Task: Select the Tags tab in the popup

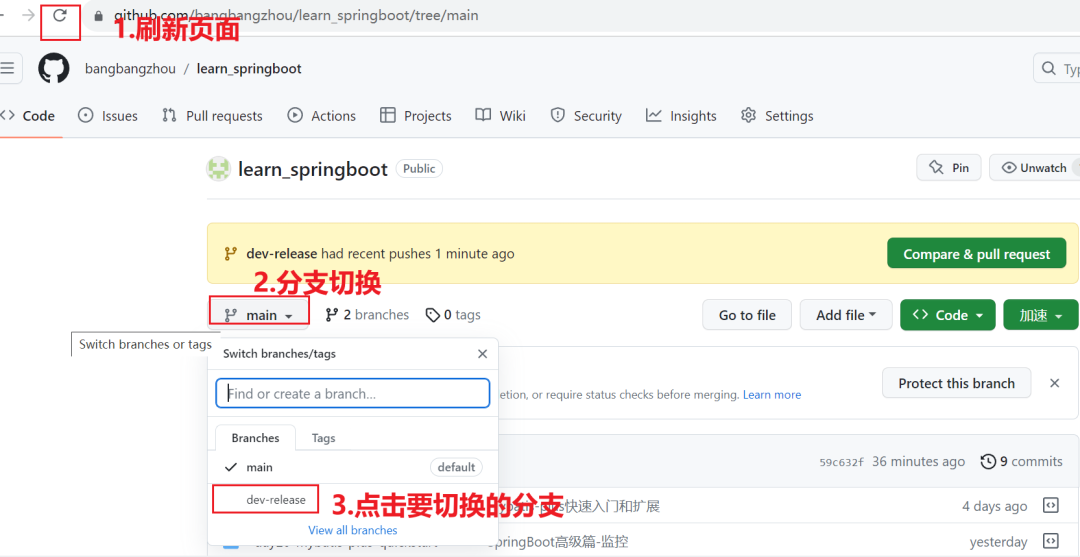Action: click(324, 438)
